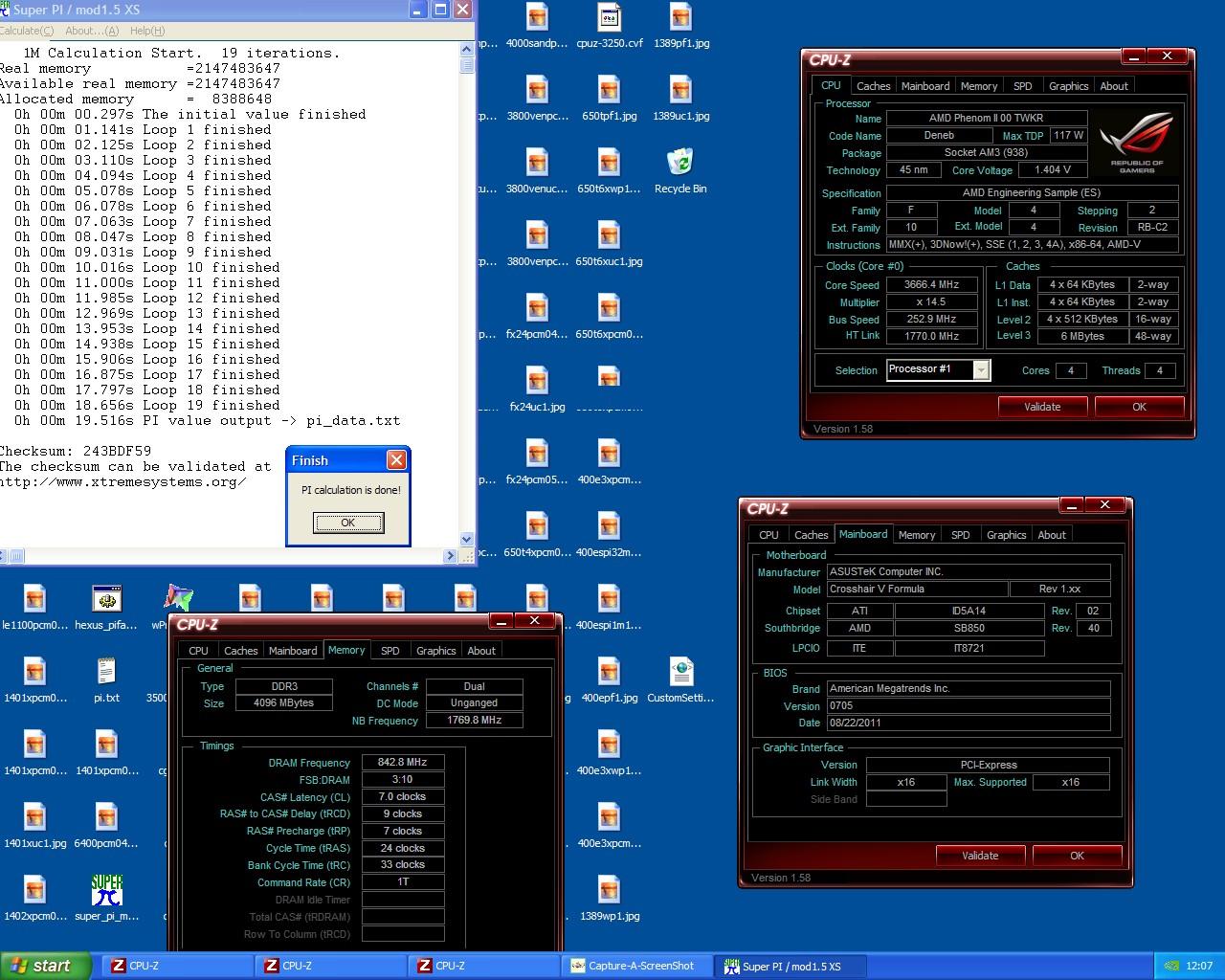Click the ROG logo in CPU-Z

1136,142
